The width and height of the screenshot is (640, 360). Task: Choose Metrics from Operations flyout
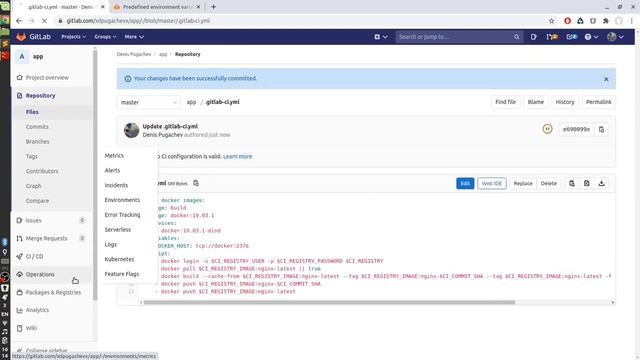coord(114,156)
